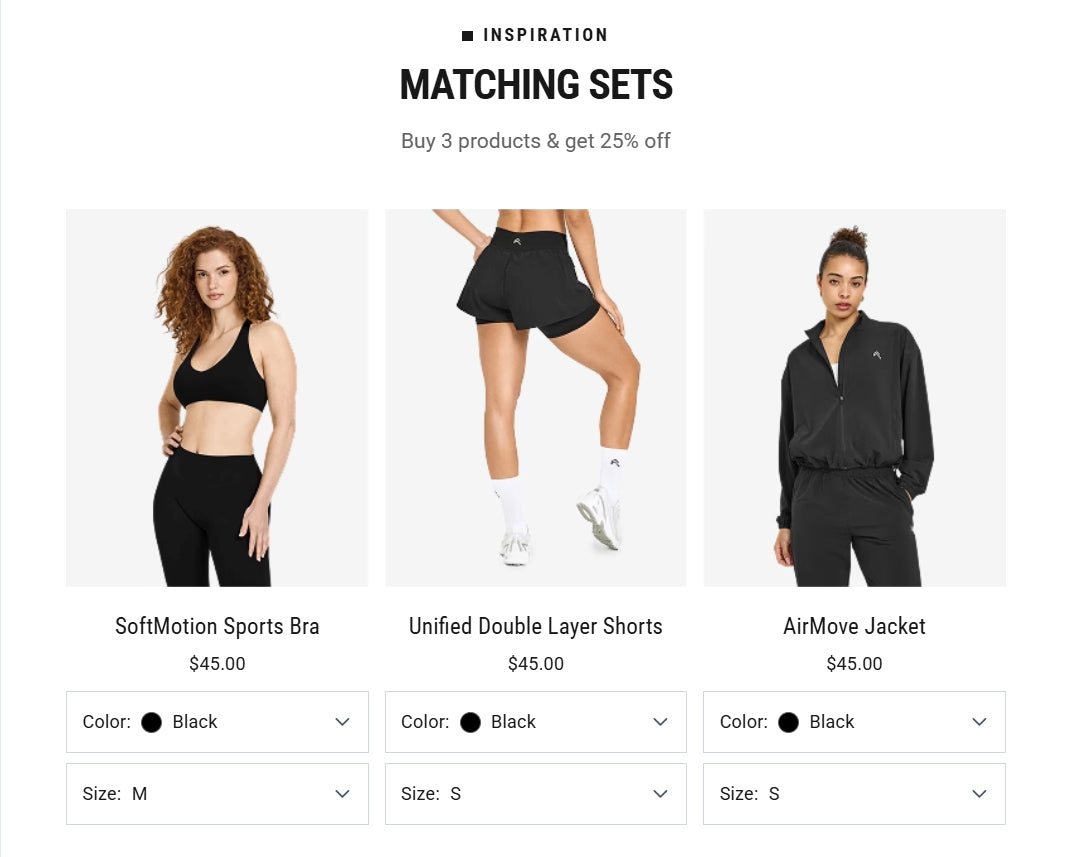The width and height of the screenshot is (1071, 857).
Task: Open Size dropdown for Double Layer Shorts
Action: click(x=535, y=794)
